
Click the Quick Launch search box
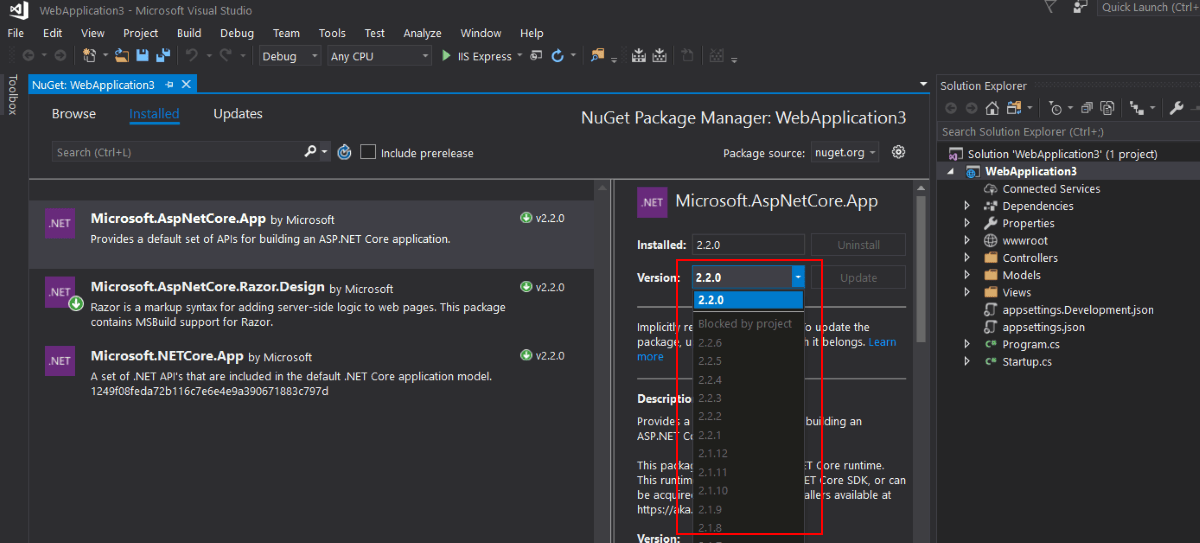(1148, 7)
